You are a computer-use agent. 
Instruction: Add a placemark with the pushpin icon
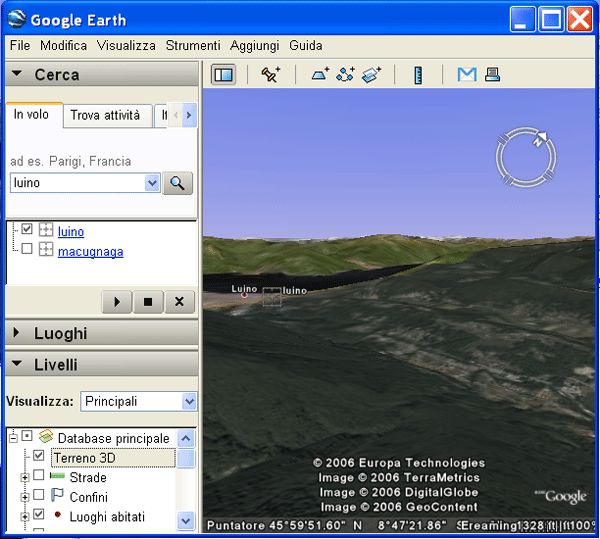271,74
